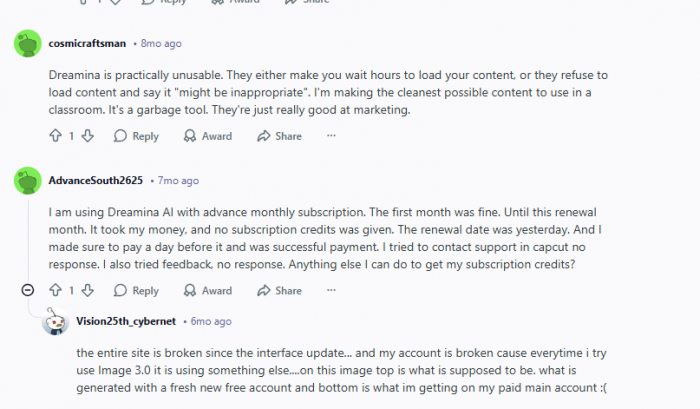This screenshot has height=409, width=700.
Task: Open the 8mo ago comment timestamp
Action: click(x=161, y=44)
